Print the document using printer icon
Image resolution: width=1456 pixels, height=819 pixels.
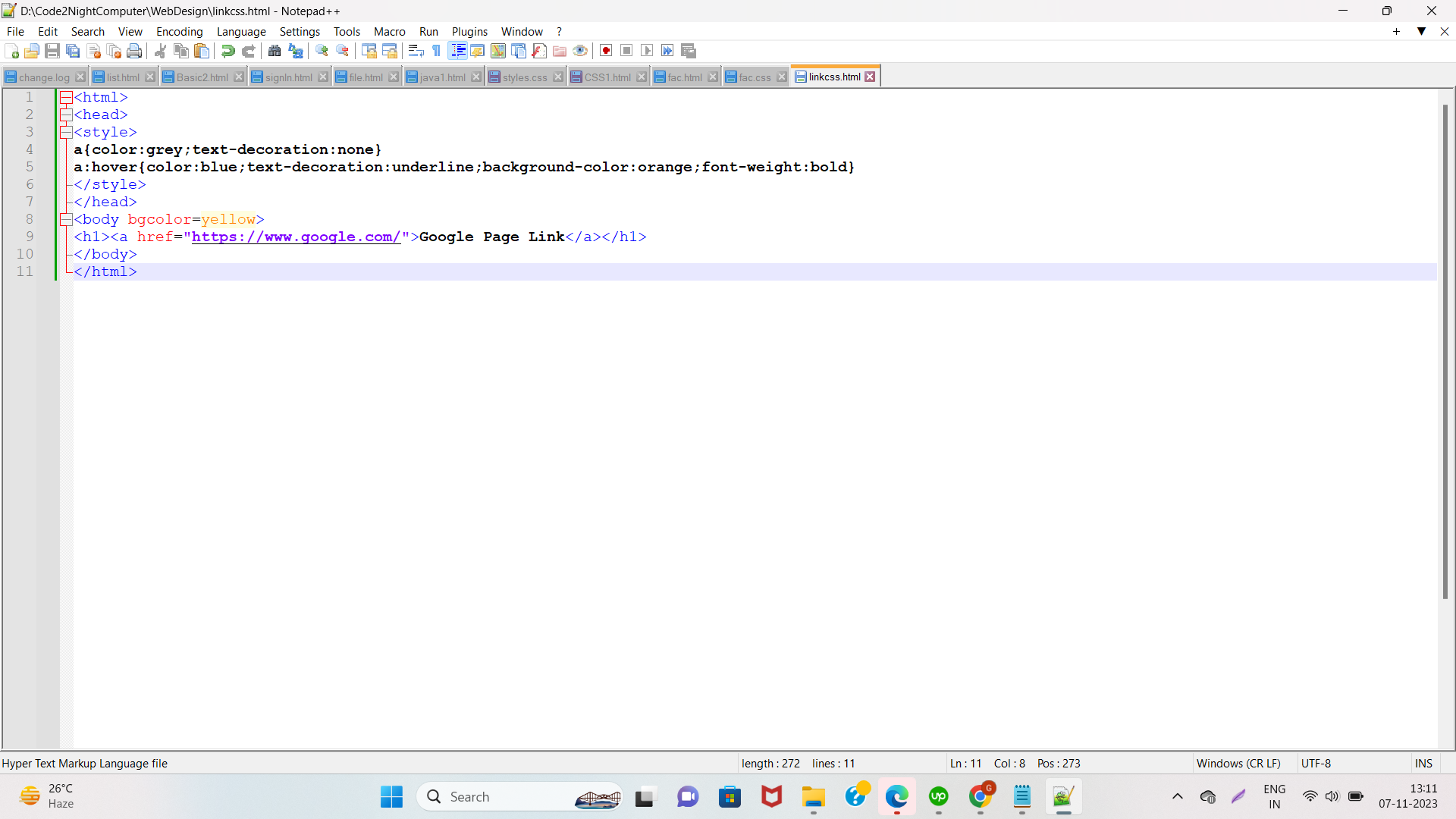[x=134, y=51]
